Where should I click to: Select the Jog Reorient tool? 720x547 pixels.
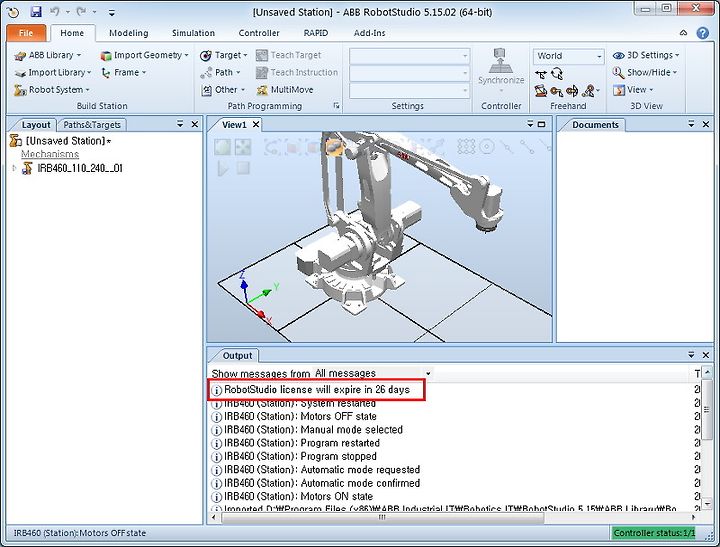(x=572, y=91)
